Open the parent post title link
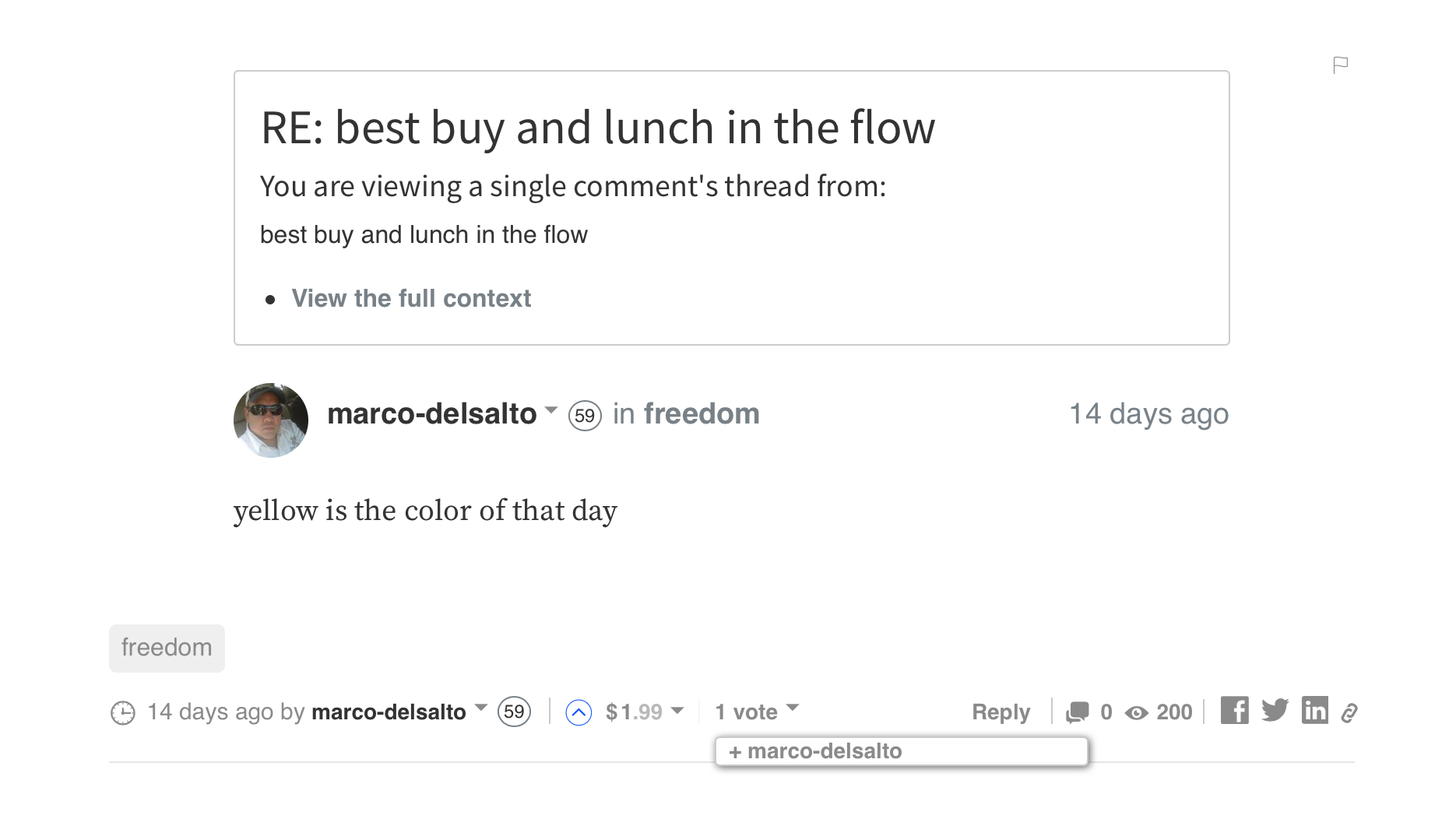 click(424, 234)
